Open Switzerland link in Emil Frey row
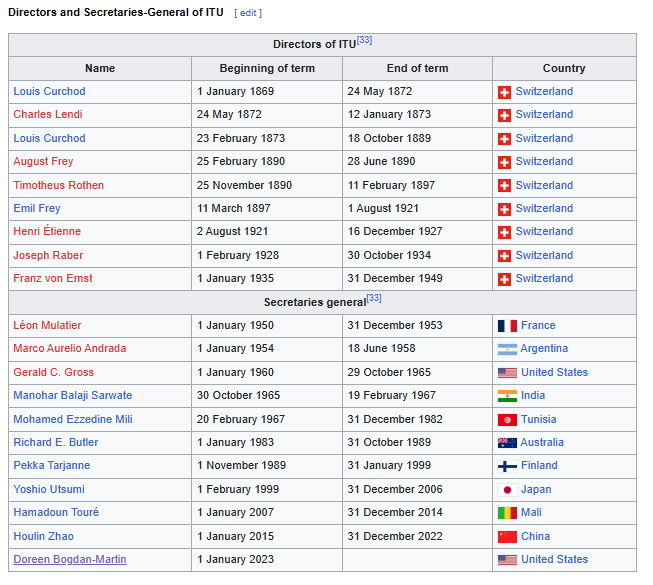653x585 pixels. point(544,208)
